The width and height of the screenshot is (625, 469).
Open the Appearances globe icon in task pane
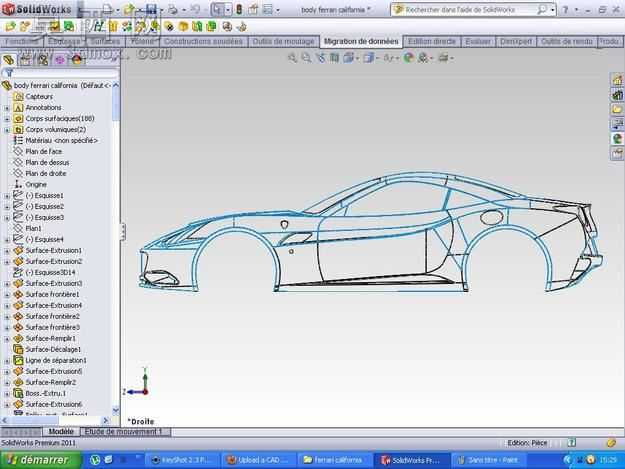click(617, 139)
